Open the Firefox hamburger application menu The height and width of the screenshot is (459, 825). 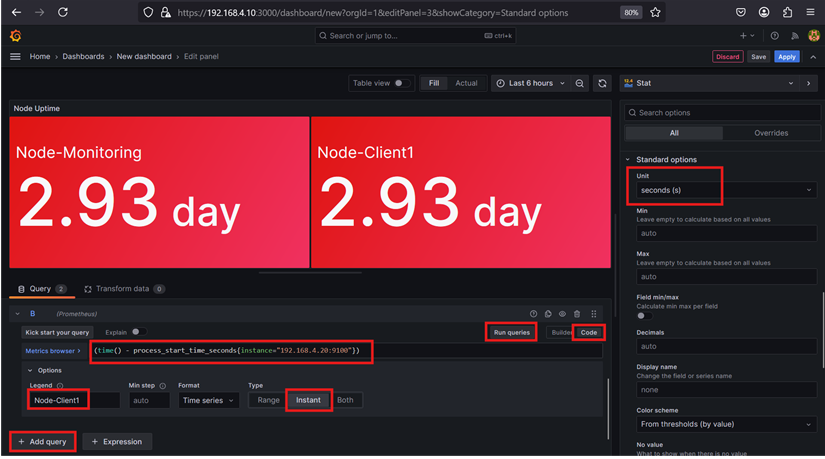click(810, 13)
